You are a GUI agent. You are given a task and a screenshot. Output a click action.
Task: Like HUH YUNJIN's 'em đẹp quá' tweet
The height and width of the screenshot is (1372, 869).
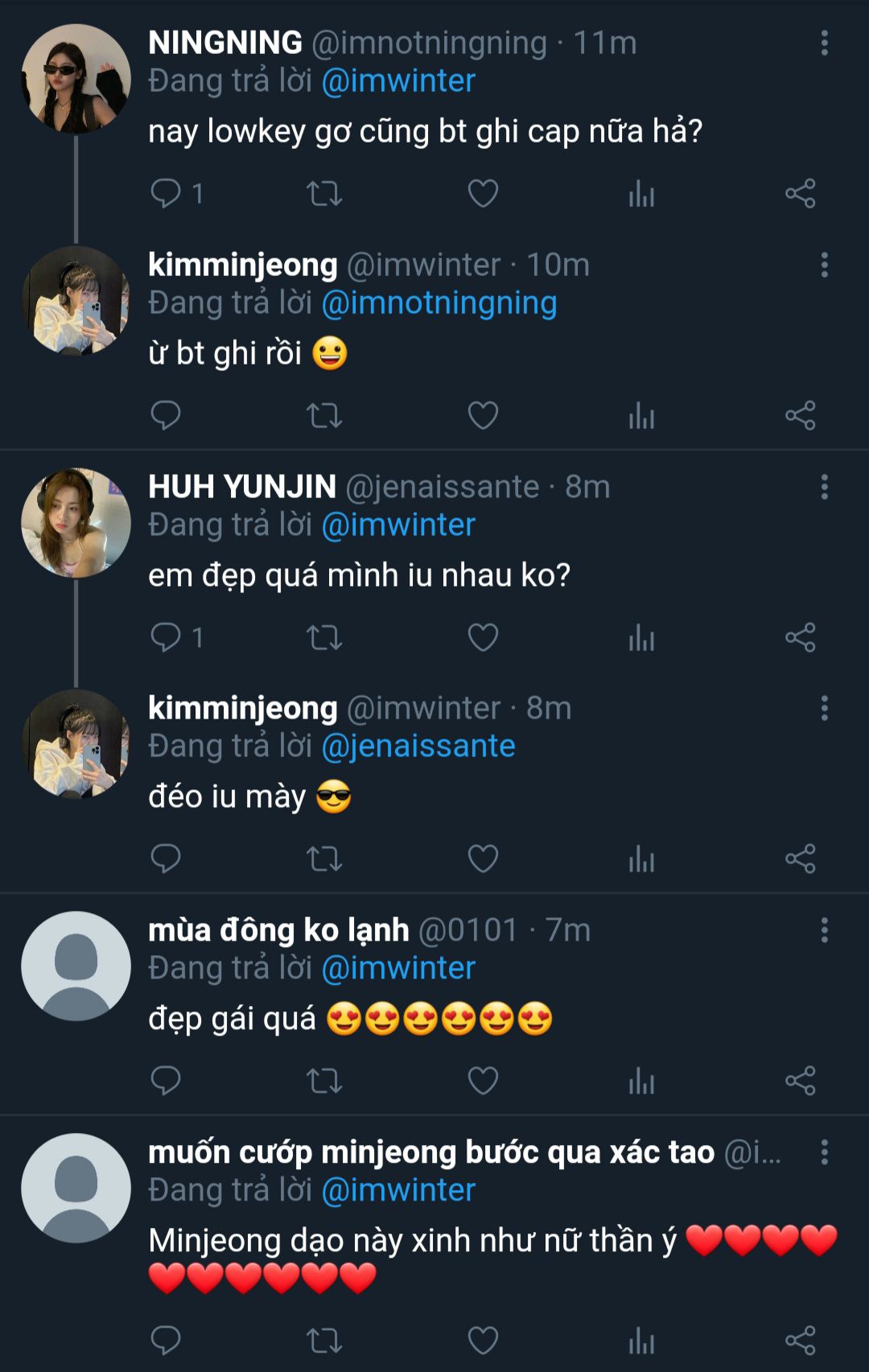point(483,637)
